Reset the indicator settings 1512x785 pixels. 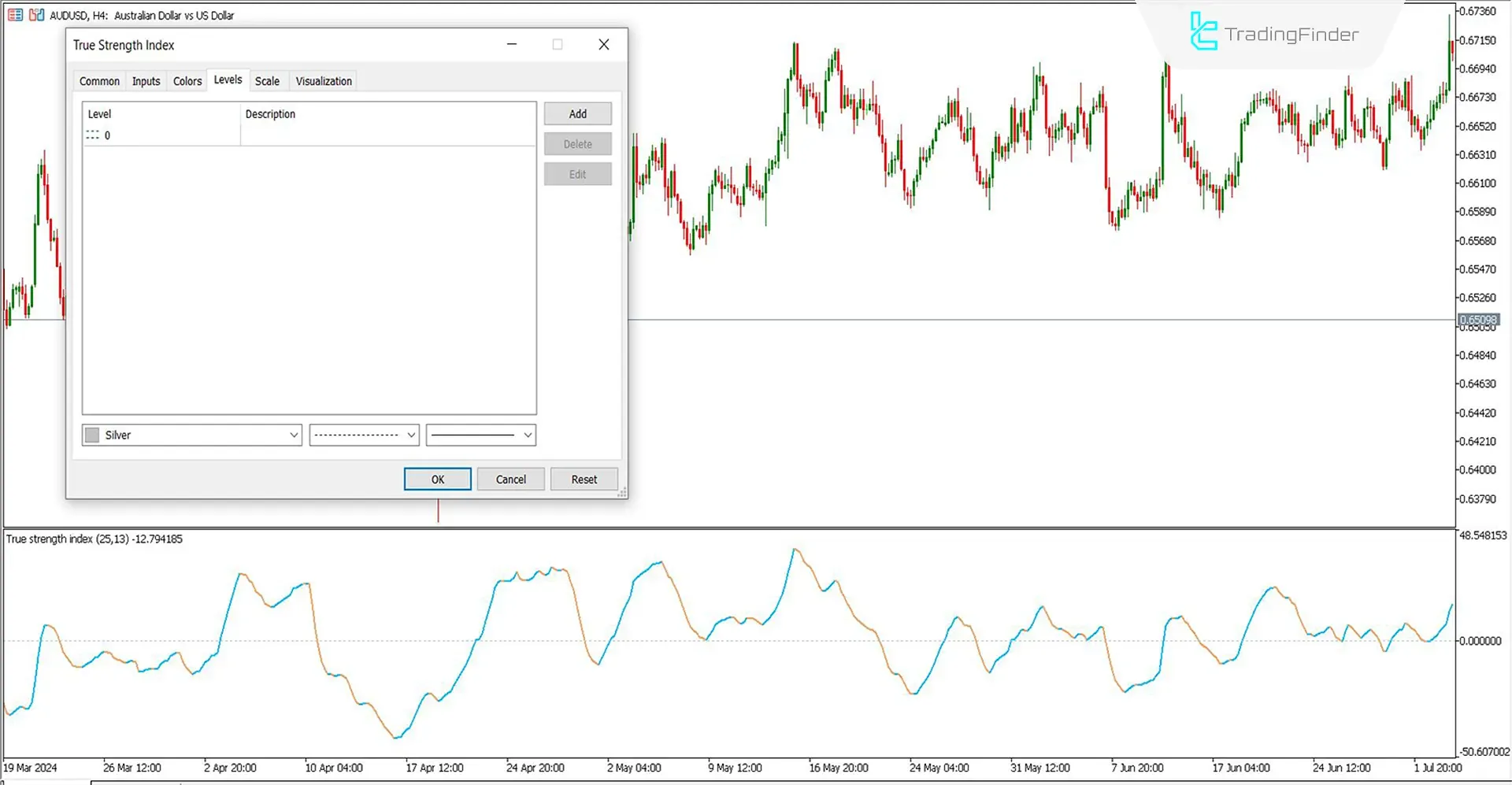pyautogui.click(x=584, y=479)
